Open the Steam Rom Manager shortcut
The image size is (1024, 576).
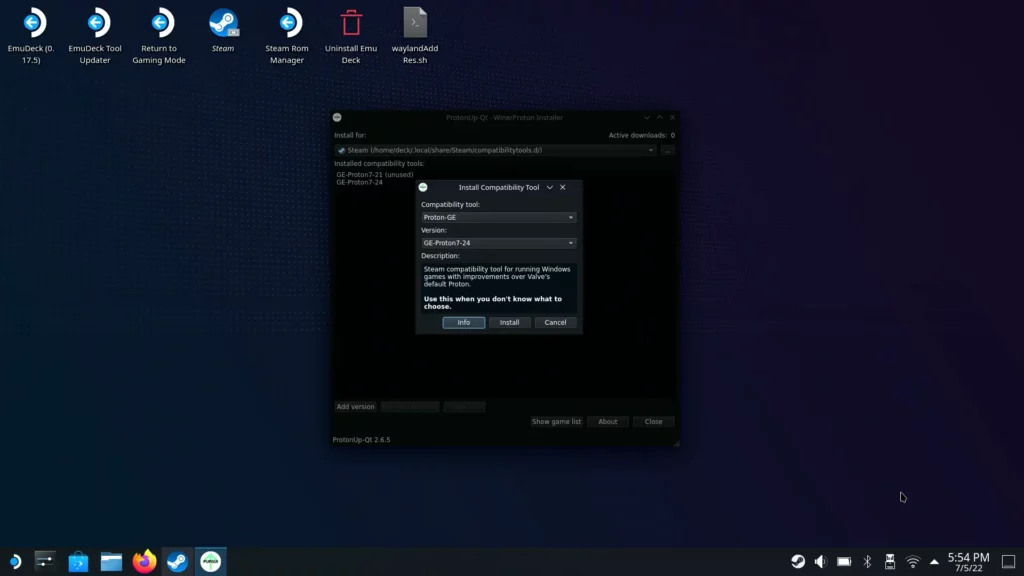[x=287, y=36]
